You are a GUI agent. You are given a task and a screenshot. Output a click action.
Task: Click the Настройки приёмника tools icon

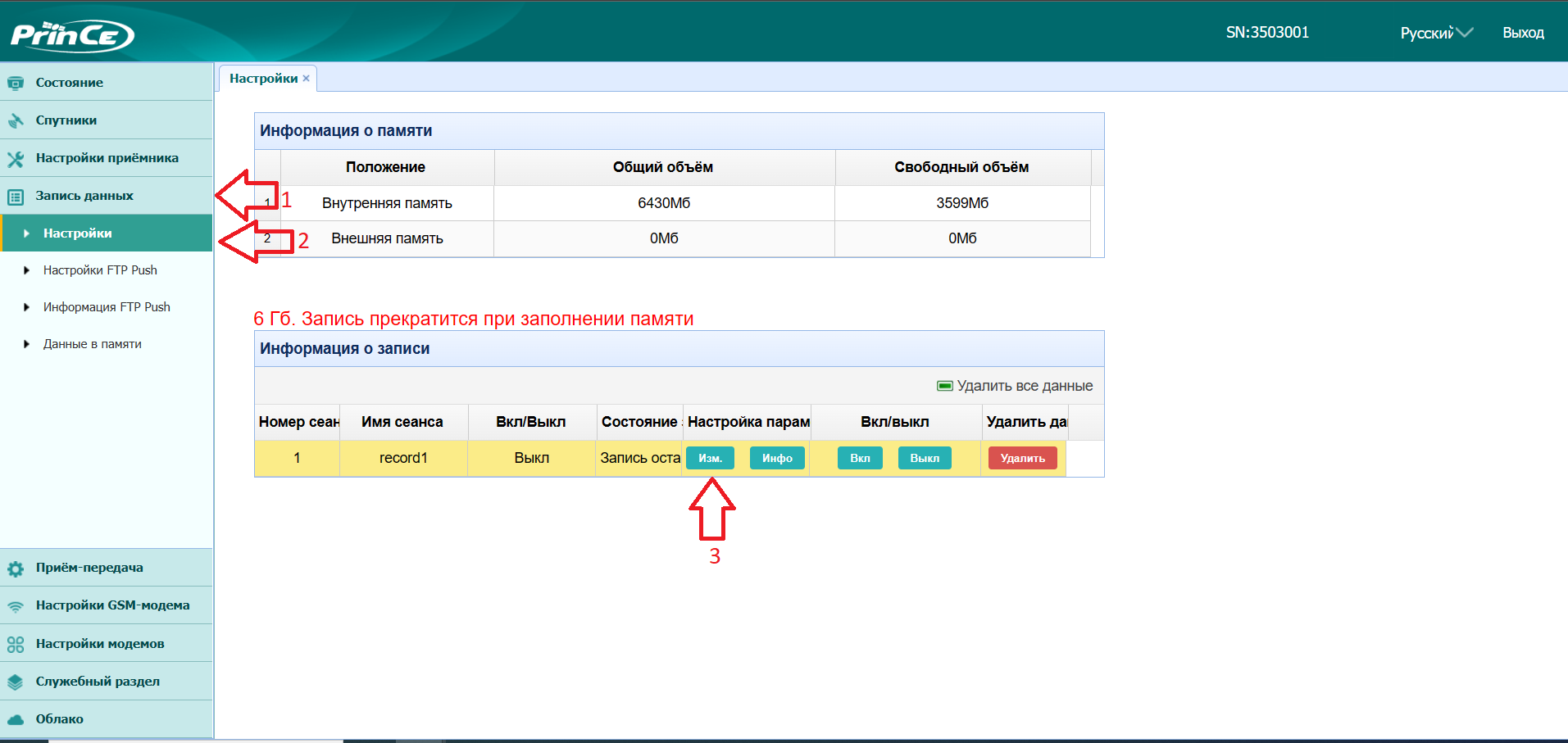coord(16,158)
